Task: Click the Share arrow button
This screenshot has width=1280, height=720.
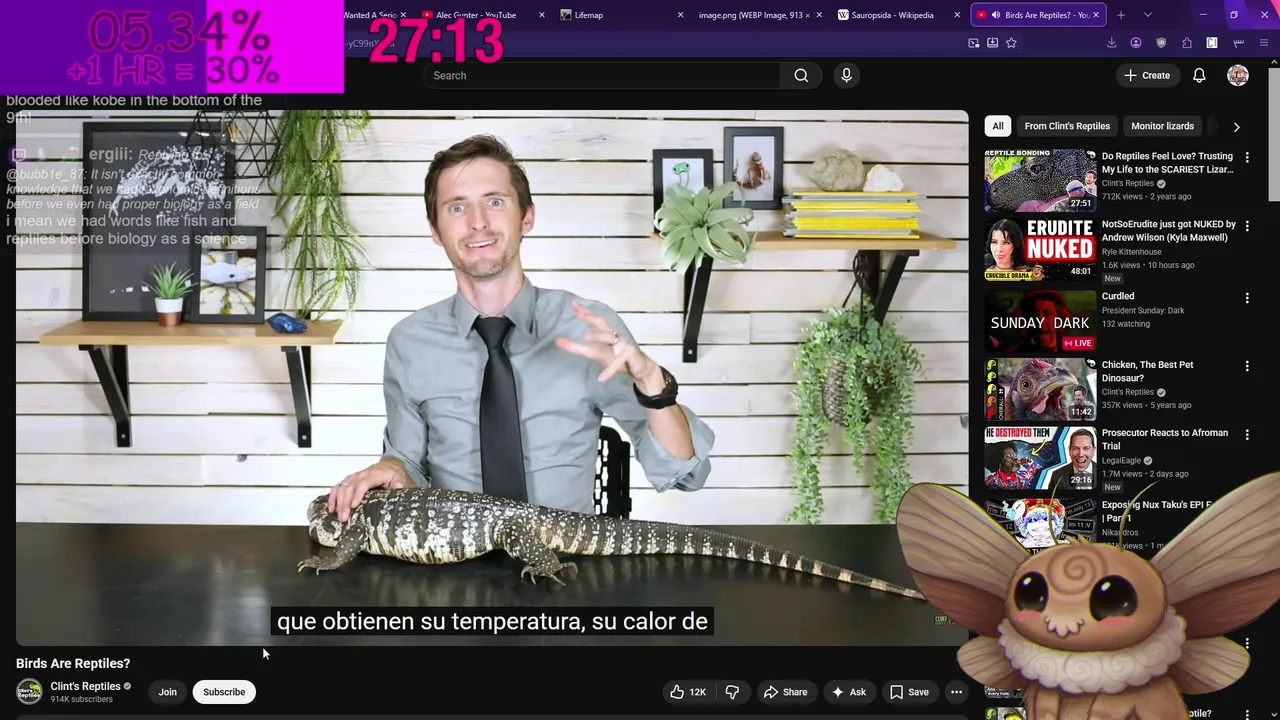Action: [x=785, y=692]
